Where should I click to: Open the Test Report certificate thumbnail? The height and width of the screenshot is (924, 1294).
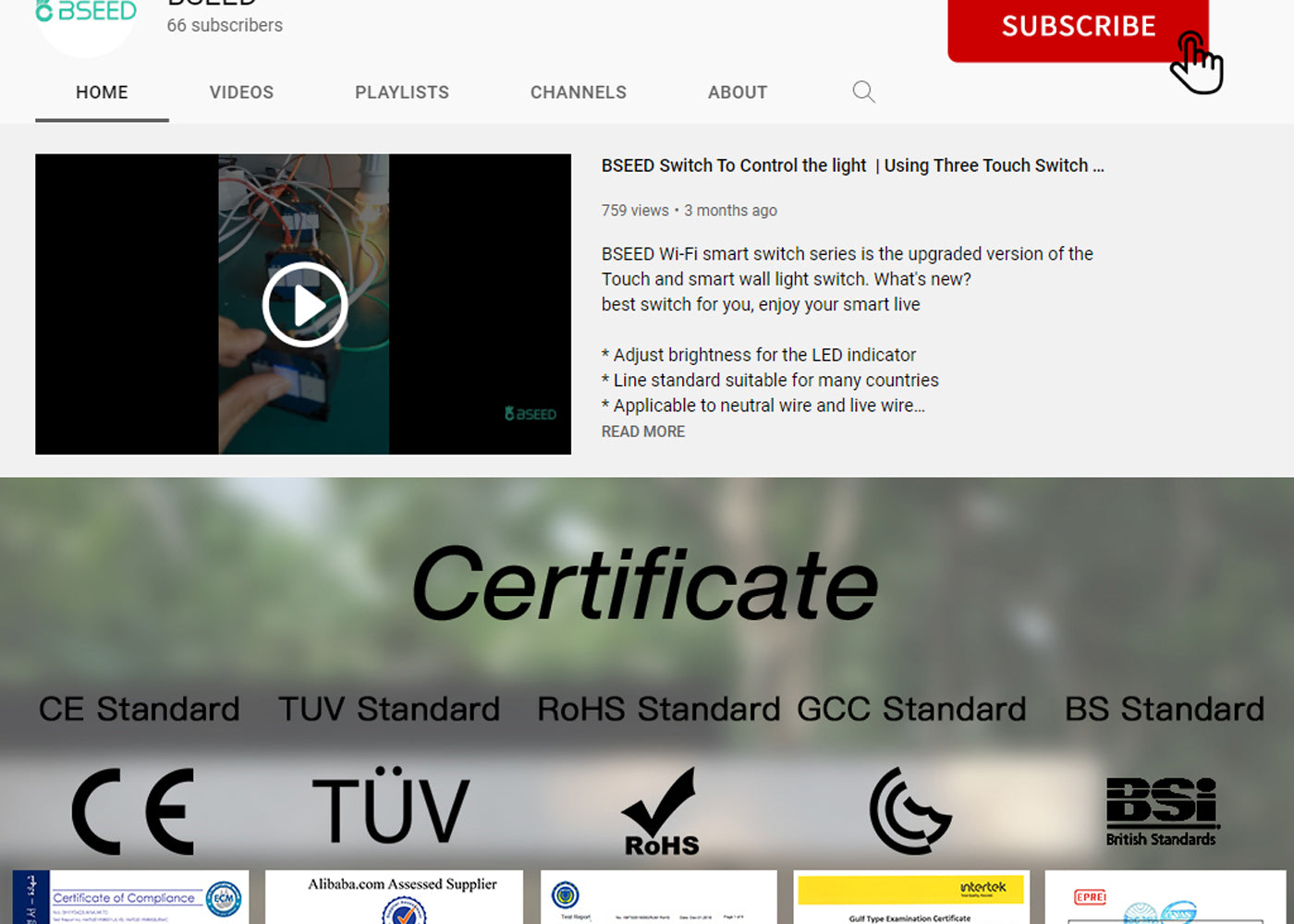[x=658, y=897]
